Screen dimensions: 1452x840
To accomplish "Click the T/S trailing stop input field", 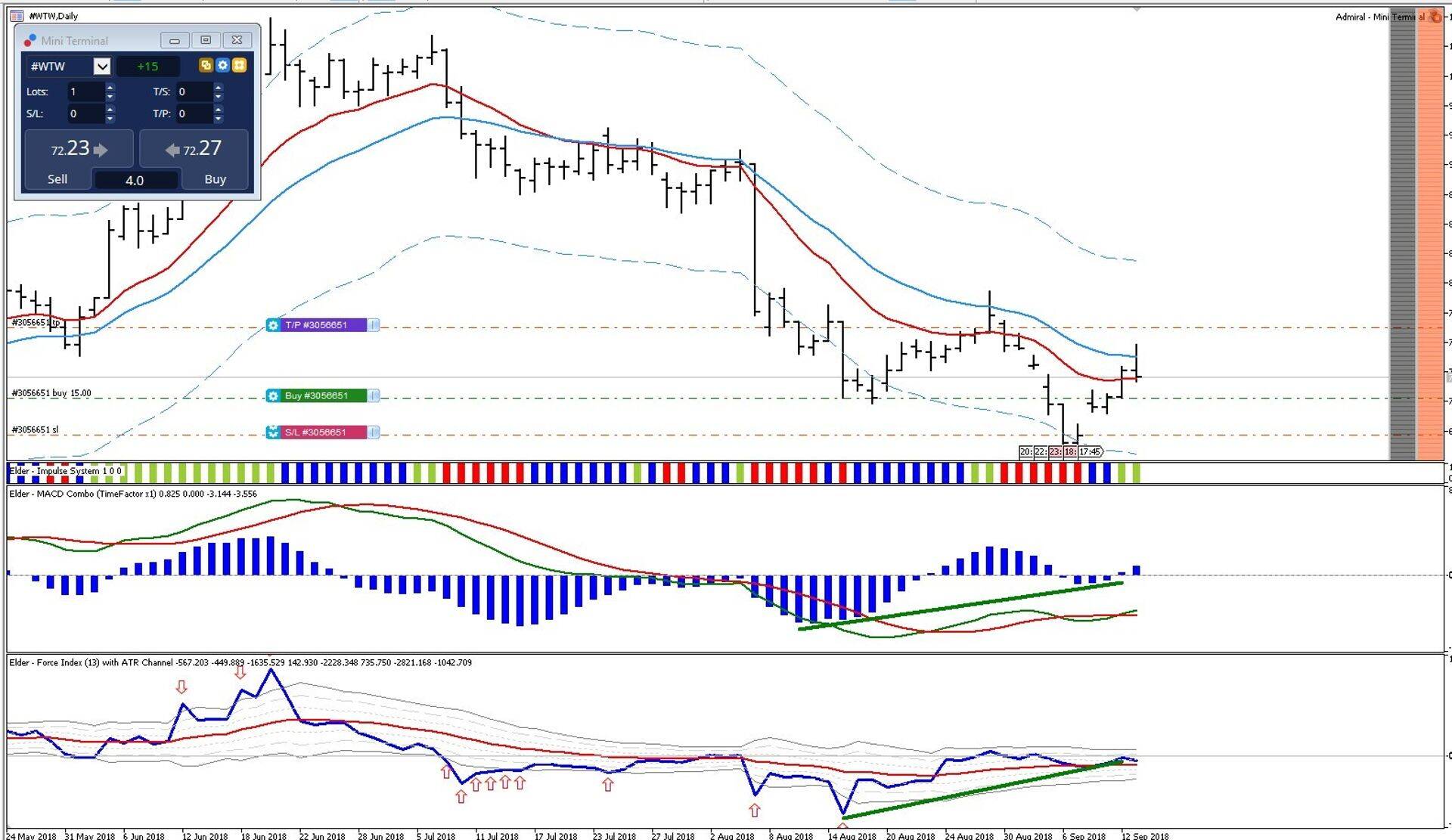I will pyautogui.click(x=194, y=92).
